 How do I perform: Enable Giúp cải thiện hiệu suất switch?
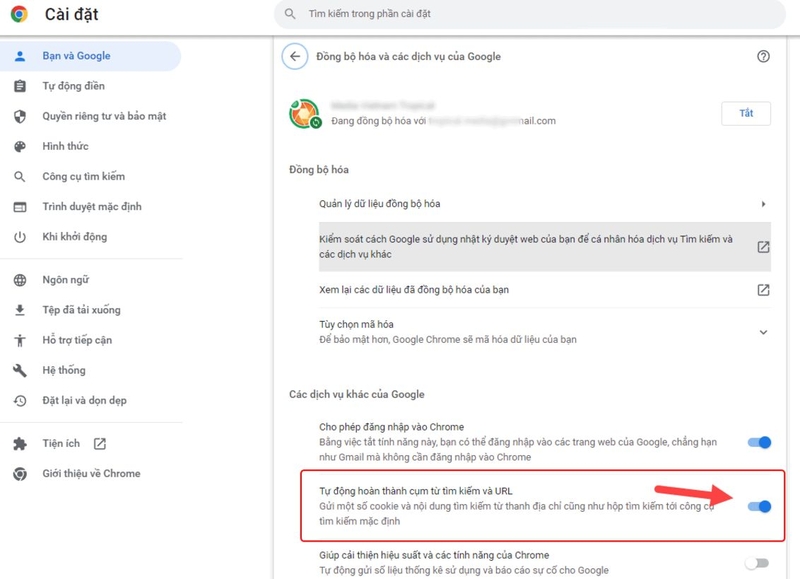point(759,561)
